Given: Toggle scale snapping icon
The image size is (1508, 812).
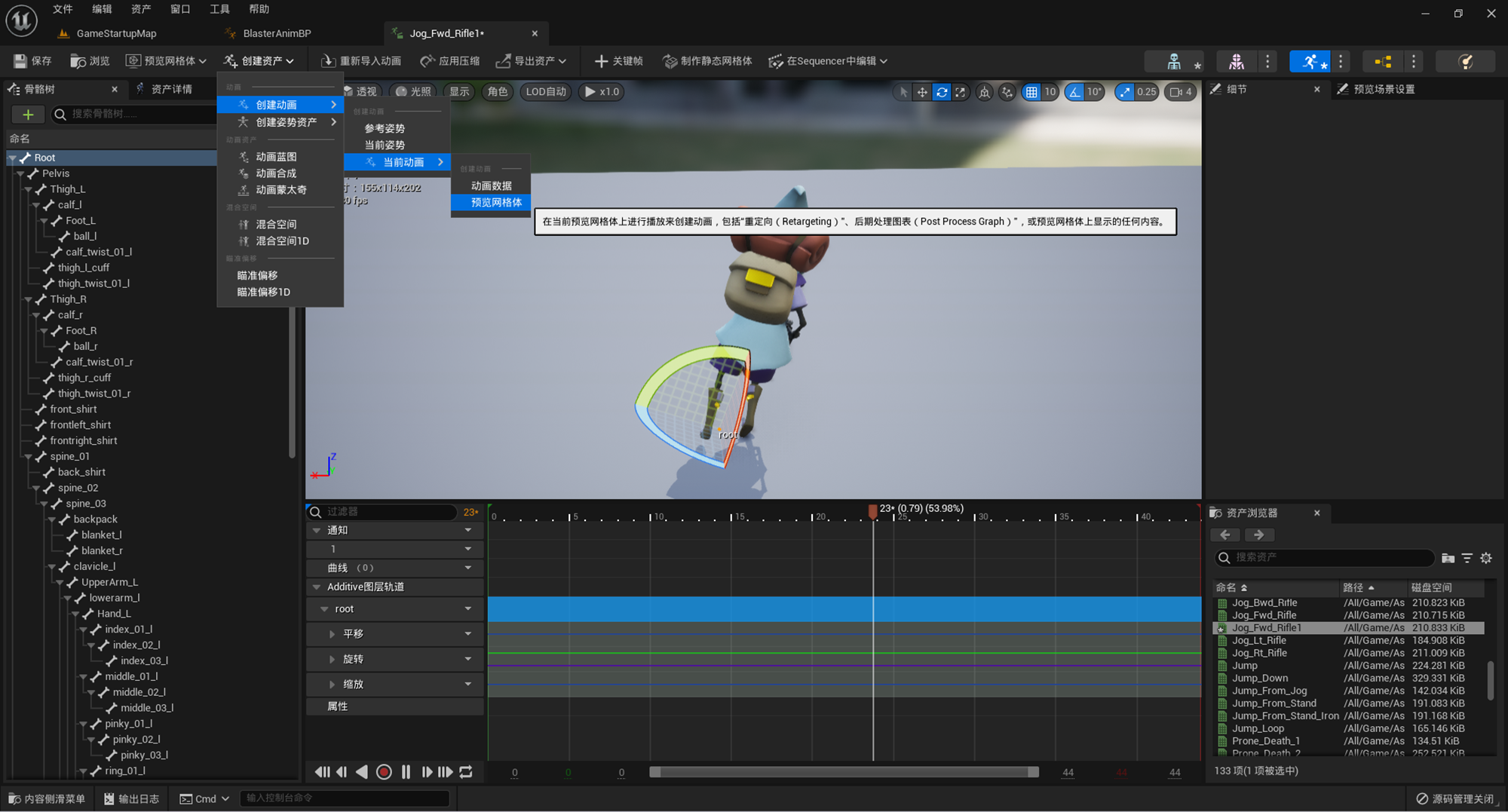Looking at the screenshot, I should click(1124, 92).
